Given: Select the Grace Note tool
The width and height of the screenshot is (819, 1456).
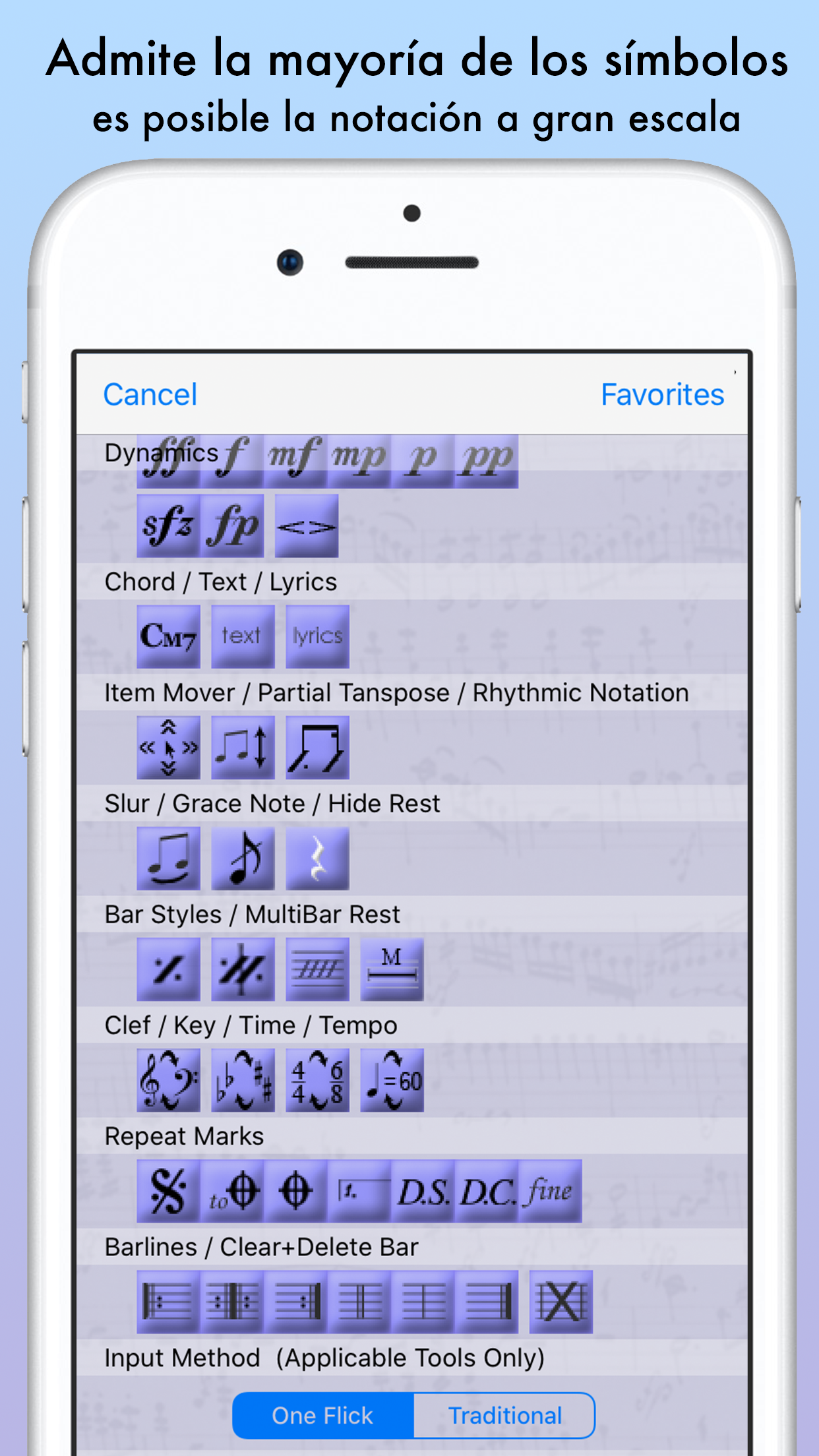Looking at the screenshot, I should pos(243,858).
